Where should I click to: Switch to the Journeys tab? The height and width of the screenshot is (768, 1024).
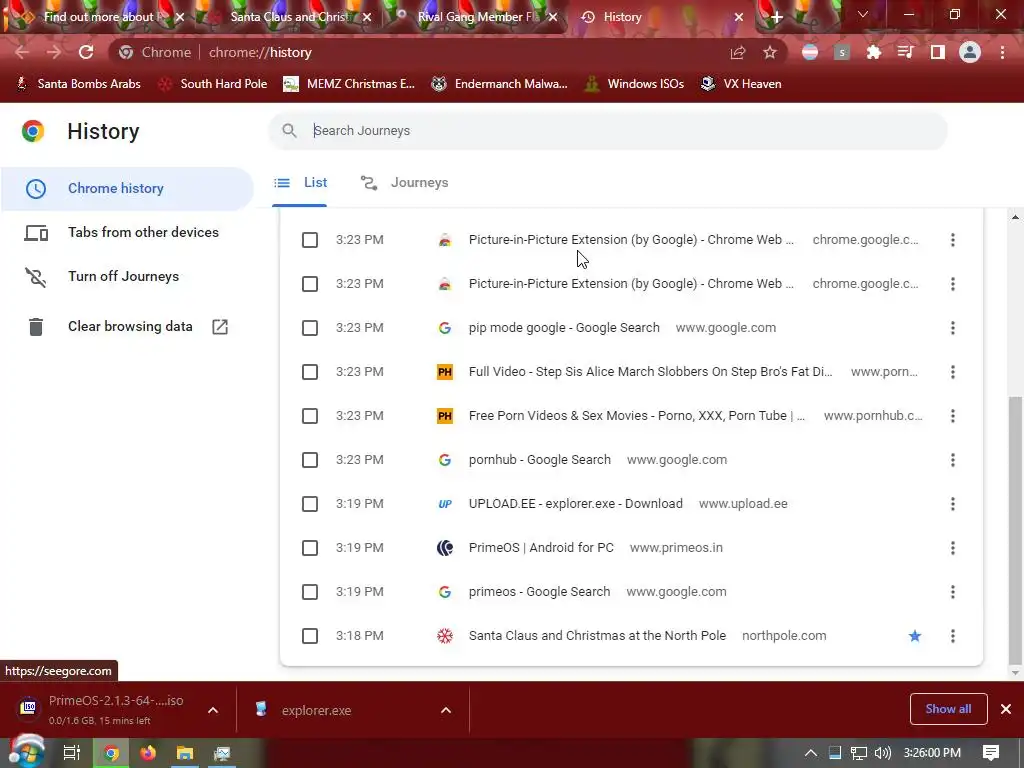tap(405, 183)
